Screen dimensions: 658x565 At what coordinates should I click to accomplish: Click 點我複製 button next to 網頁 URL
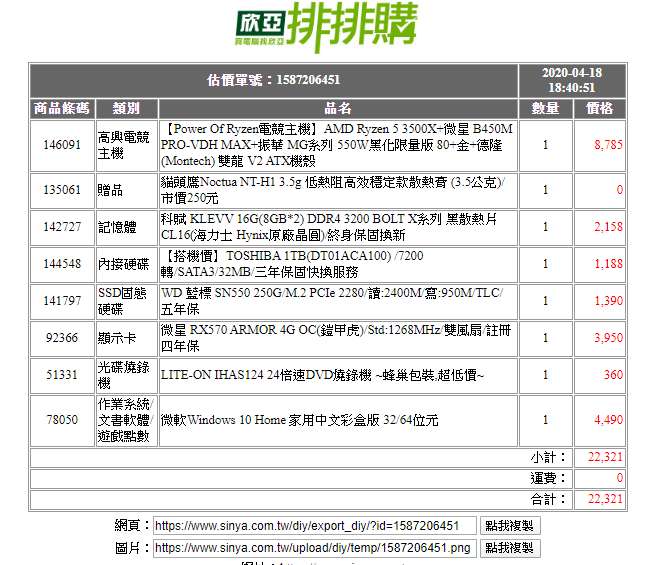(x=510, y=526)
